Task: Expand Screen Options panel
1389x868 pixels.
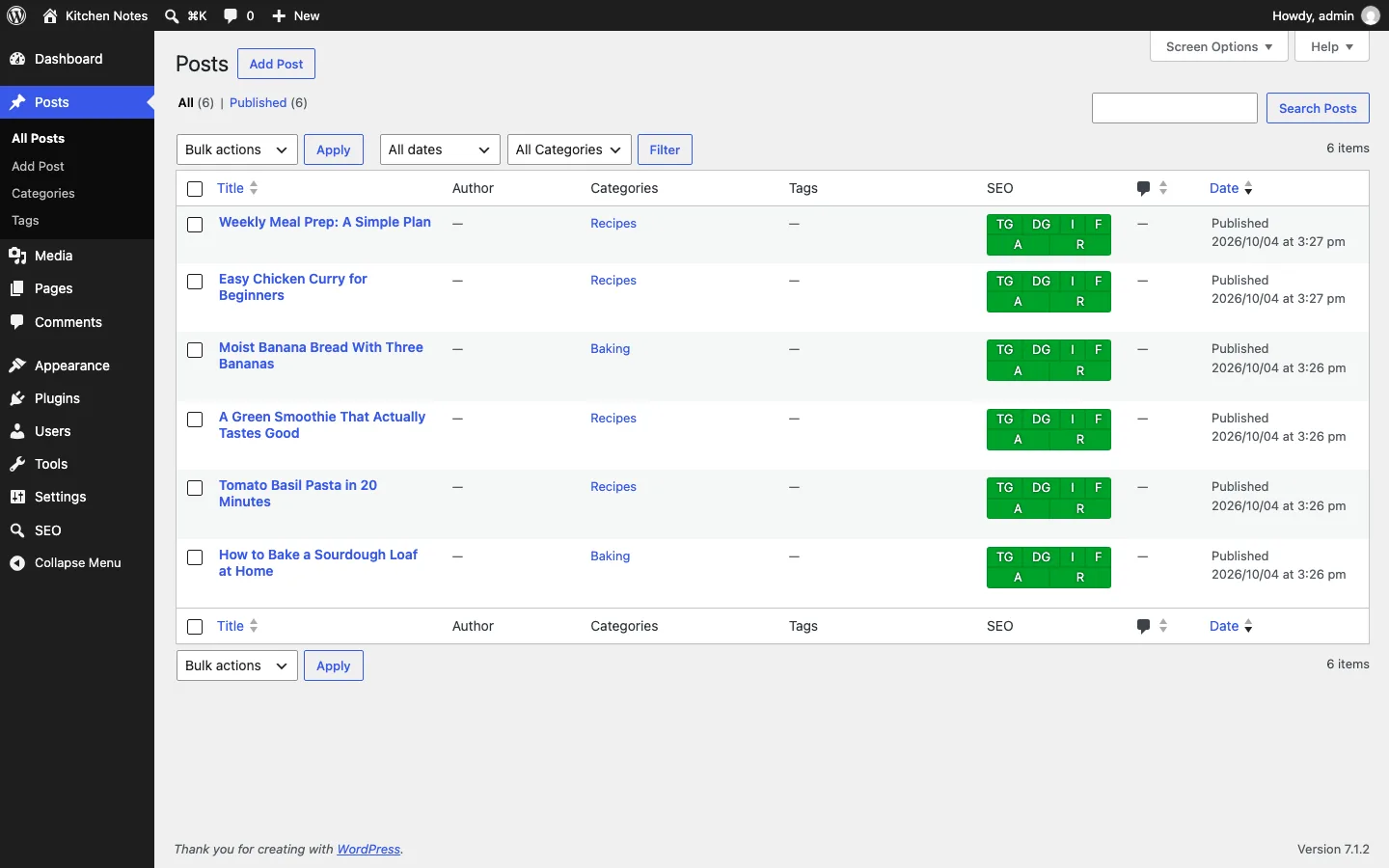Action: [1219, 46]
